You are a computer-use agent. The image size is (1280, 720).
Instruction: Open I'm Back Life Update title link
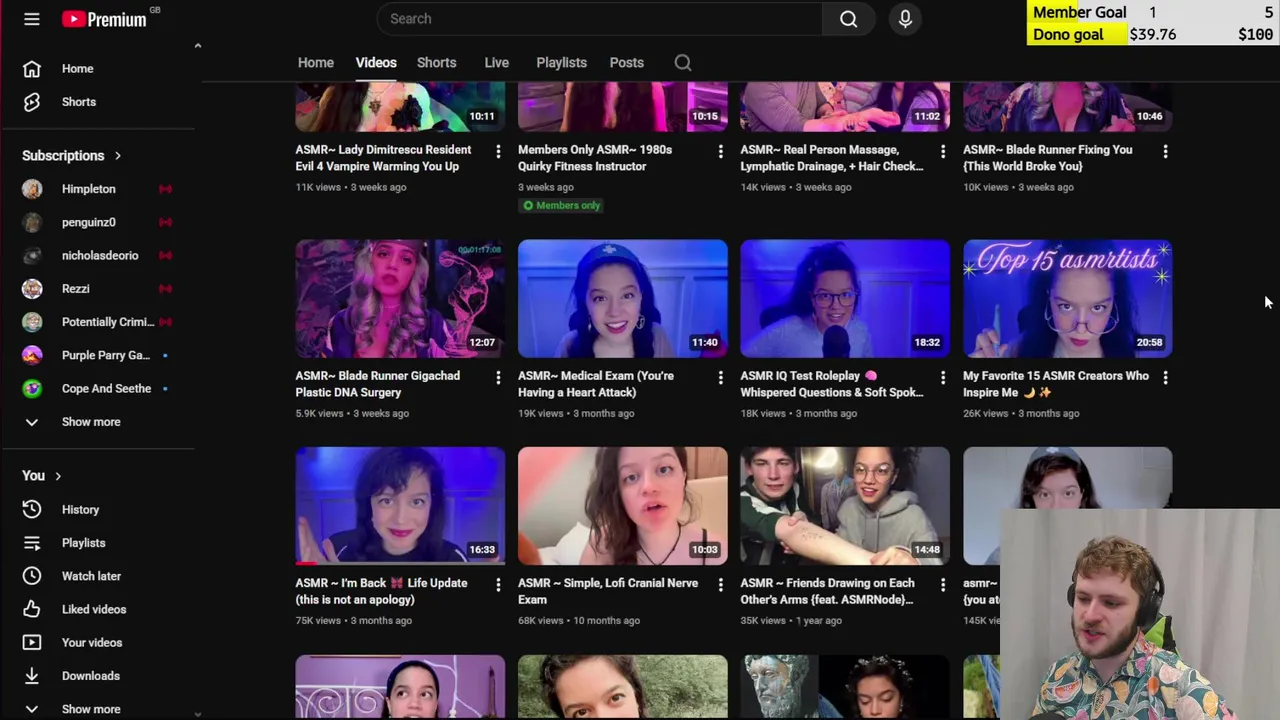coord(381,591)
